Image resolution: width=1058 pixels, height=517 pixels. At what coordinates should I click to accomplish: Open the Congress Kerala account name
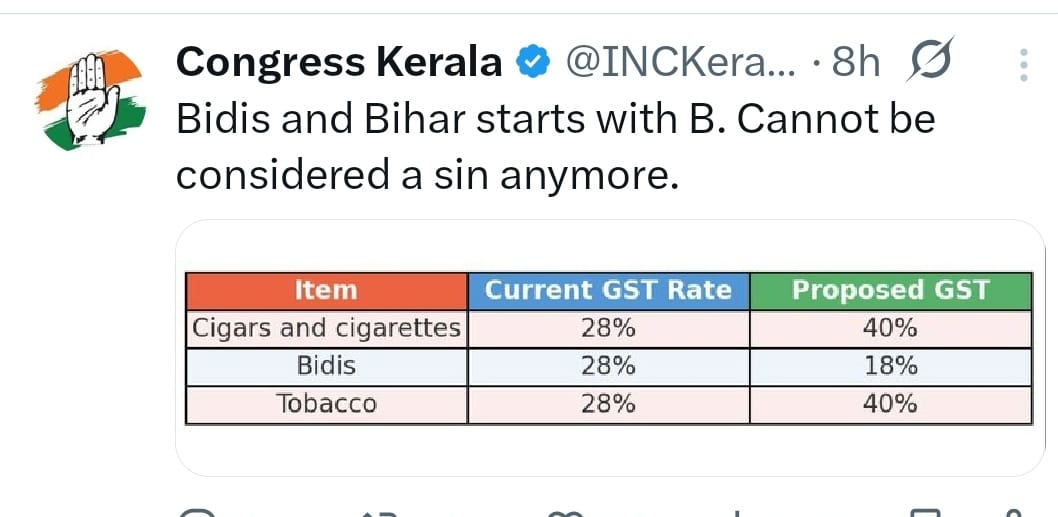click(x=339, y=63)
